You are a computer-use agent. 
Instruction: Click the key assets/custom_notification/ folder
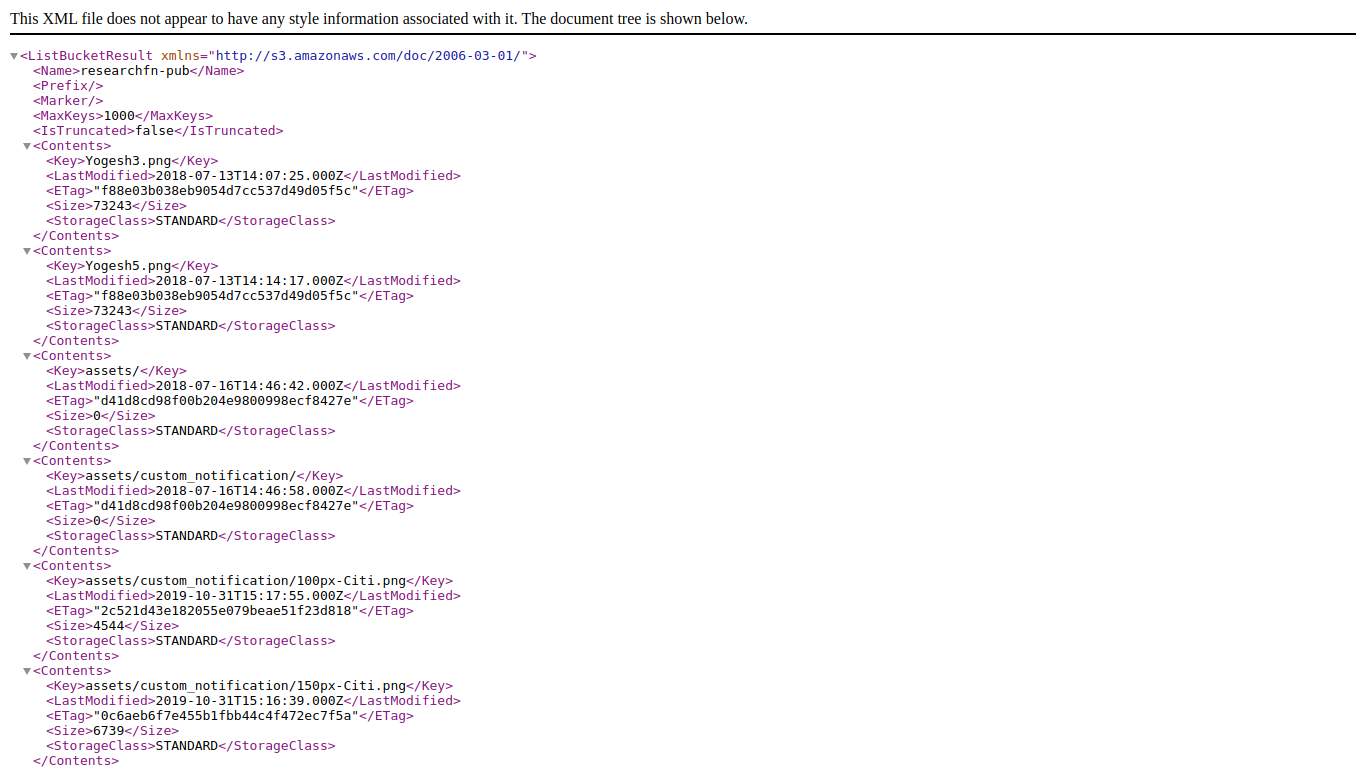[190, 476]
